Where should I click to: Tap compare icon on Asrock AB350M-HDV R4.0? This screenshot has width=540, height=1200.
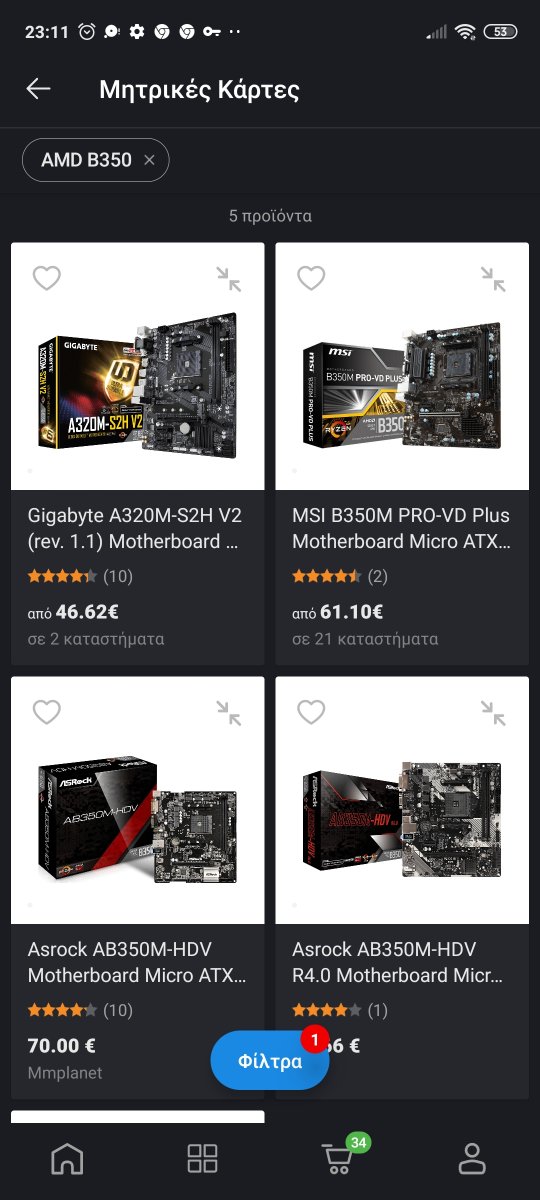493,713
